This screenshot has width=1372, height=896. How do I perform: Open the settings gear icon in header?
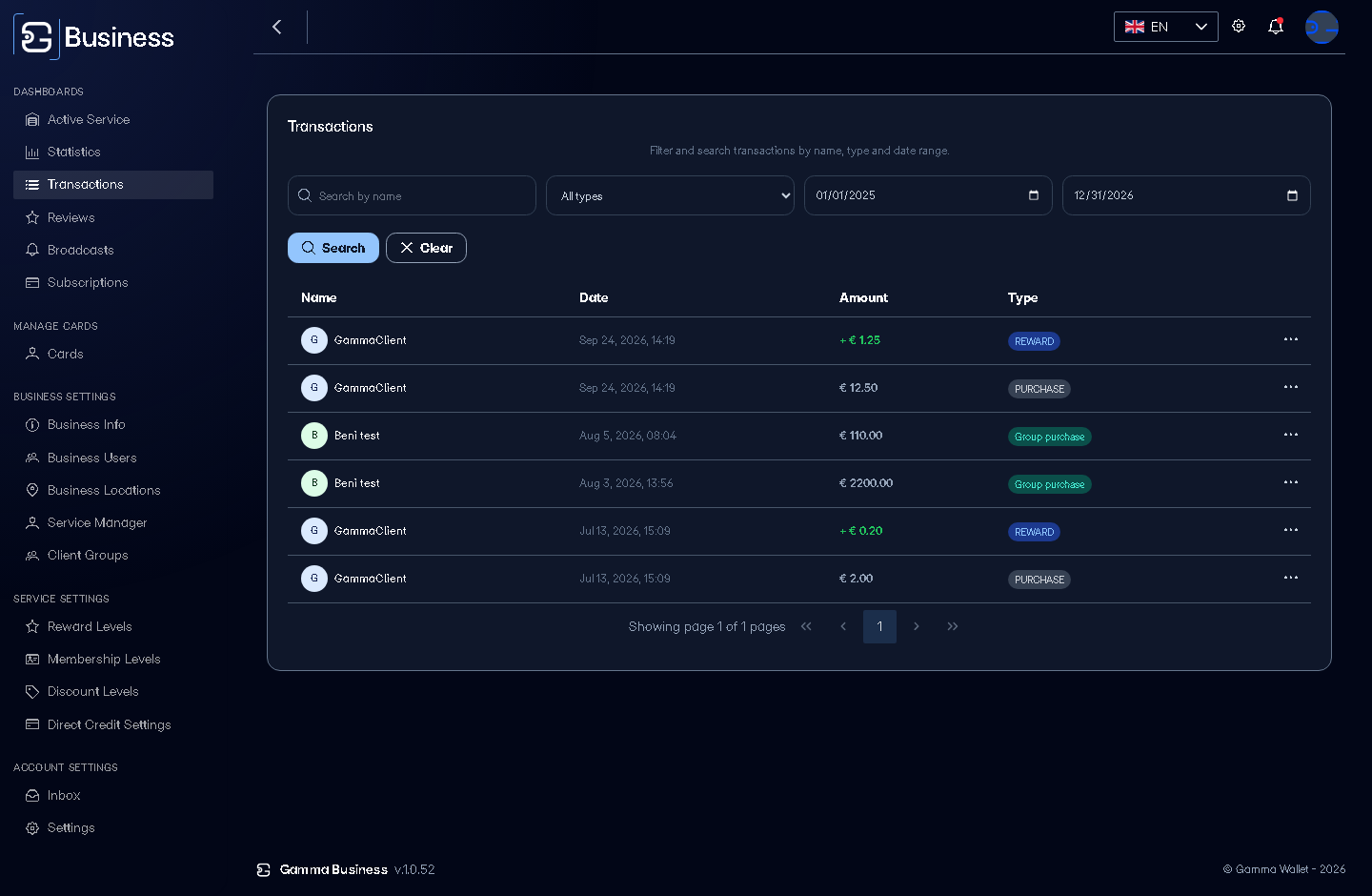1239,26
